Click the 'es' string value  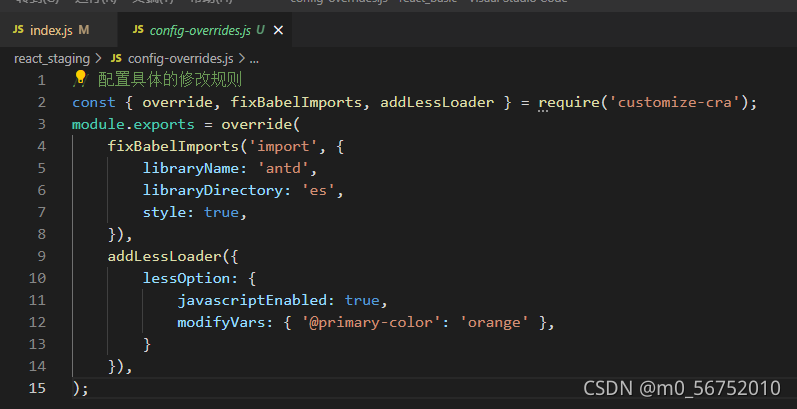(x=318, y=190)
